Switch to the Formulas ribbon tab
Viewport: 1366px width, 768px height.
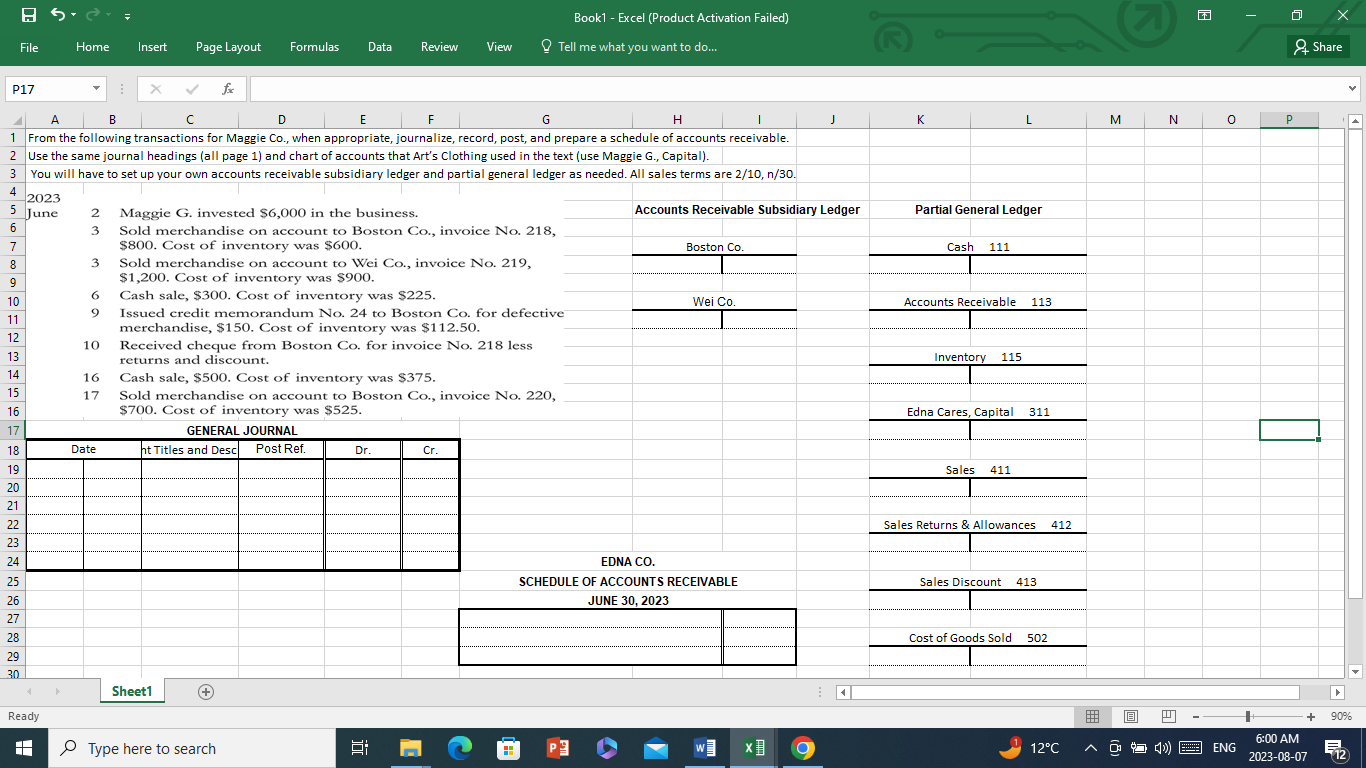(x=314, y=46)
